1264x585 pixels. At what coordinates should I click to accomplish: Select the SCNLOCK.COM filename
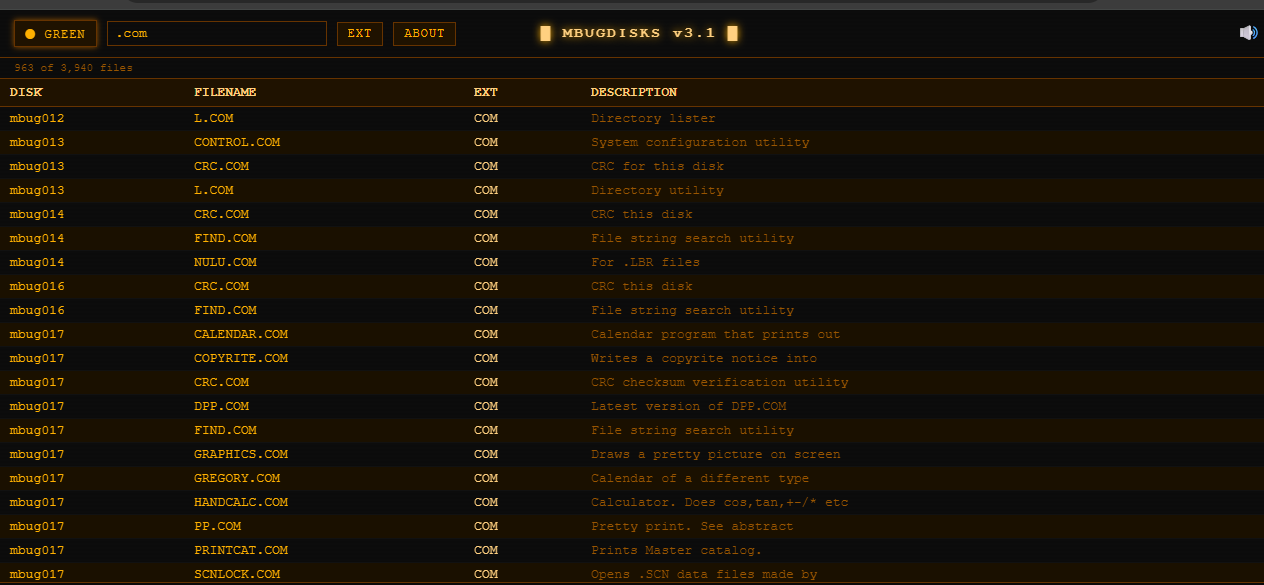pyautogui.click(x=237, y=574)
